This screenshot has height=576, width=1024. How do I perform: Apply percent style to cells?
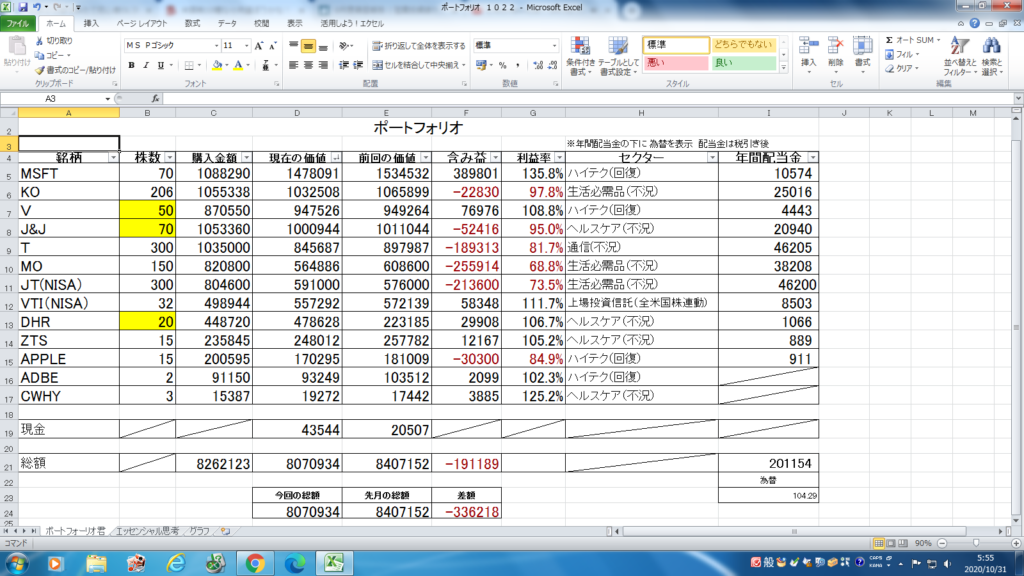click(x=502, y=65)
